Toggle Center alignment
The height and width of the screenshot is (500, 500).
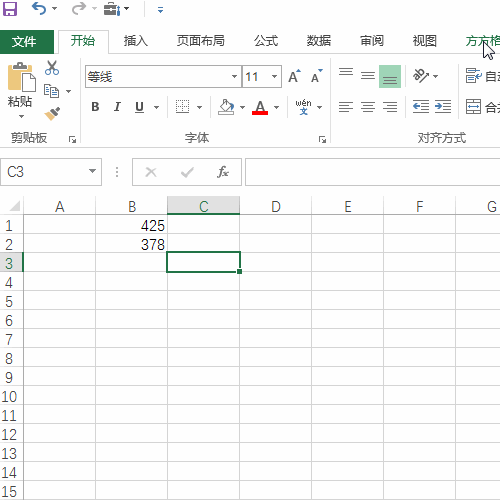point(368,107)
